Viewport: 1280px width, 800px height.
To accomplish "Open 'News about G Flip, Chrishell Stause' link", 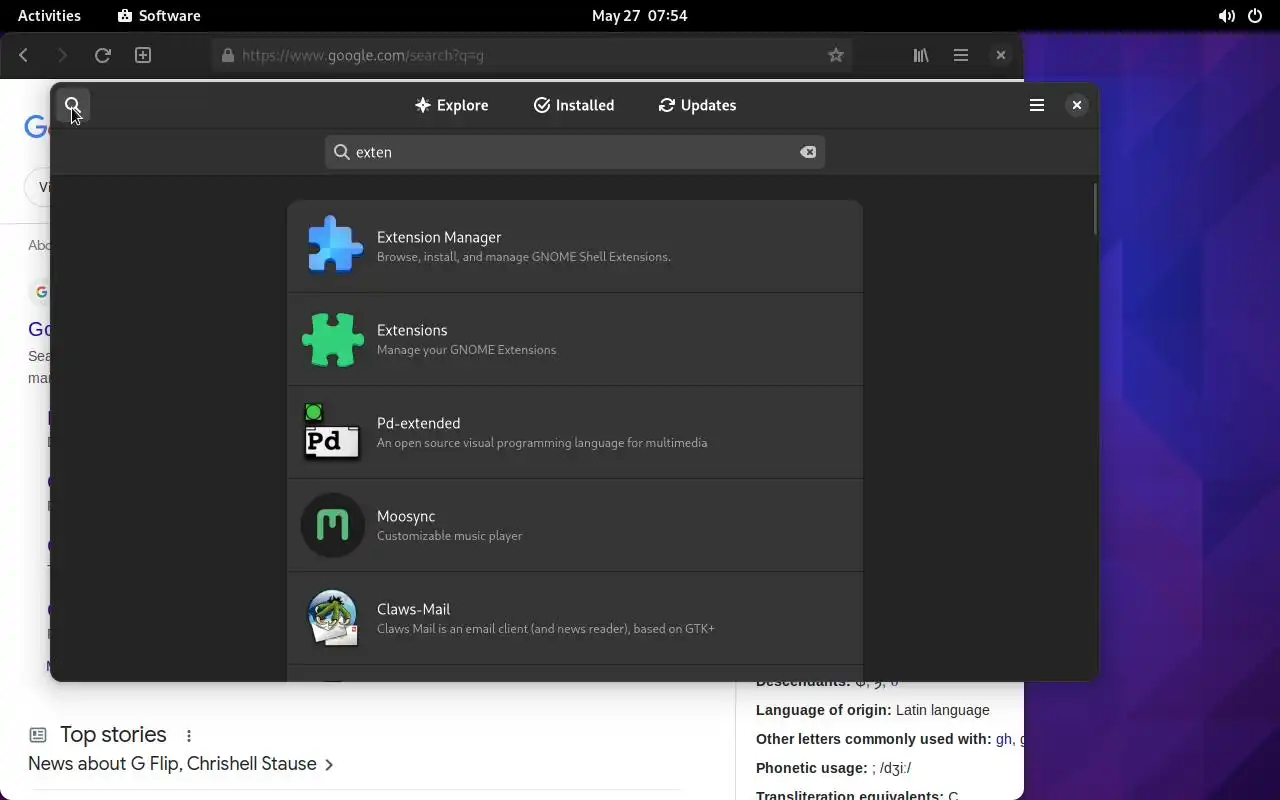I will coord(181,764).
